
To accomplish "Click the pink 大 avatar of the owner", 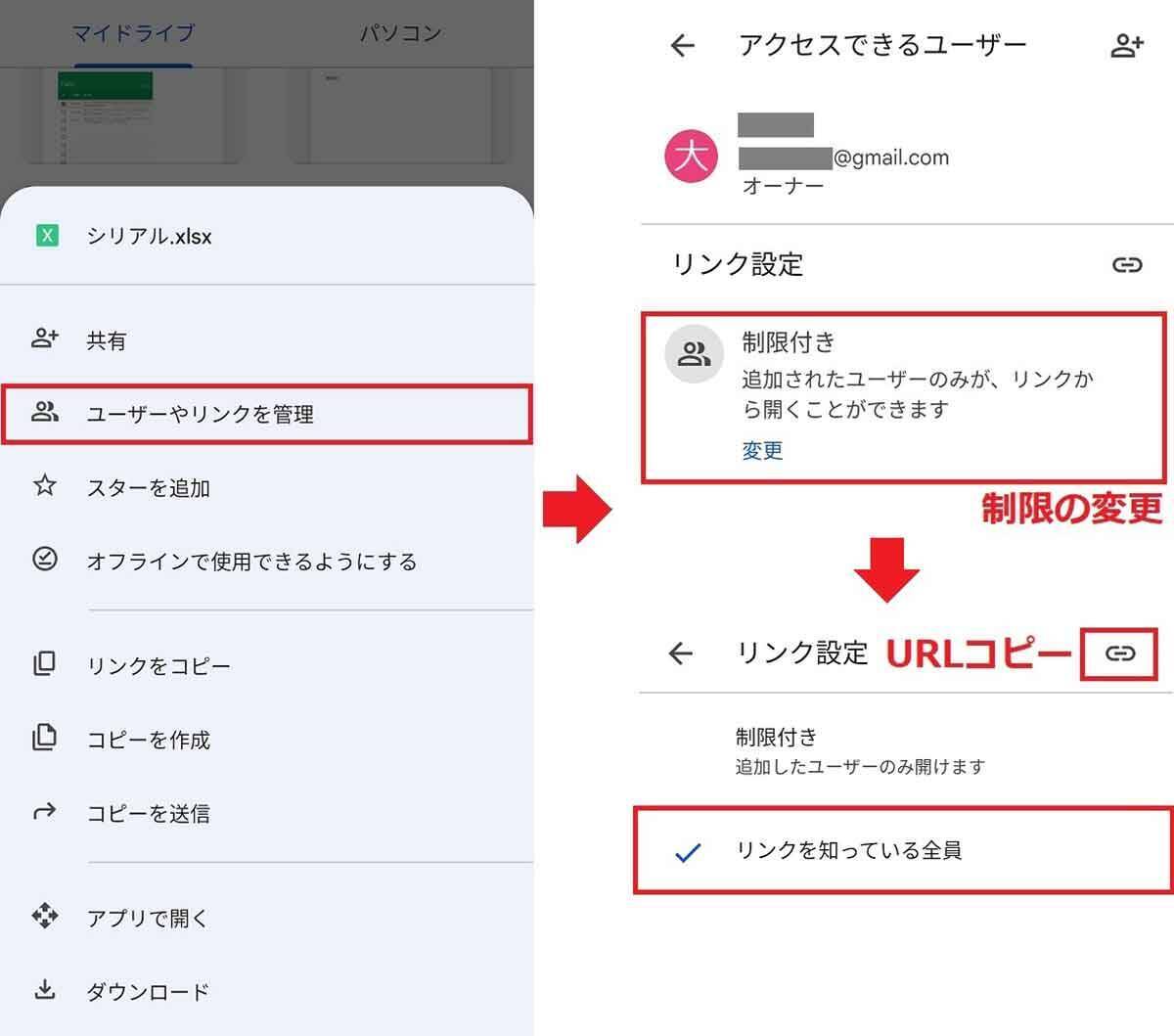I will coord(692,156).
